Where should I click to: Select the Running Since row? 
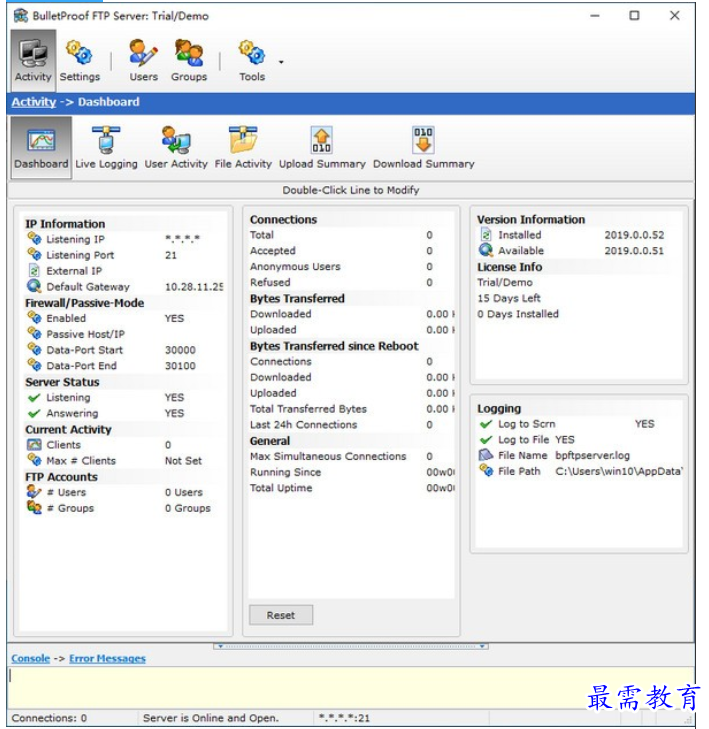point(351,472)
